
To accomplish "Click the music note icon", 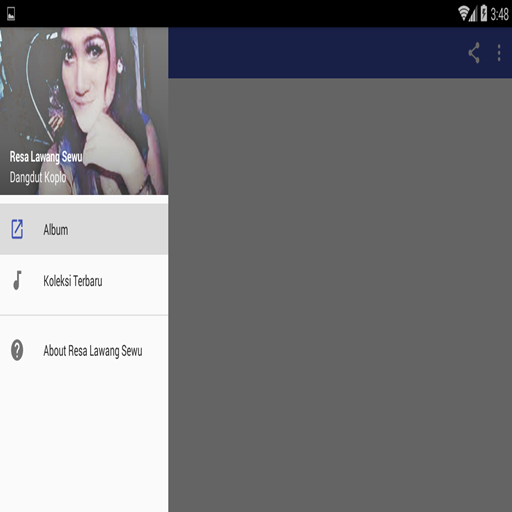I will pos(17,280).
